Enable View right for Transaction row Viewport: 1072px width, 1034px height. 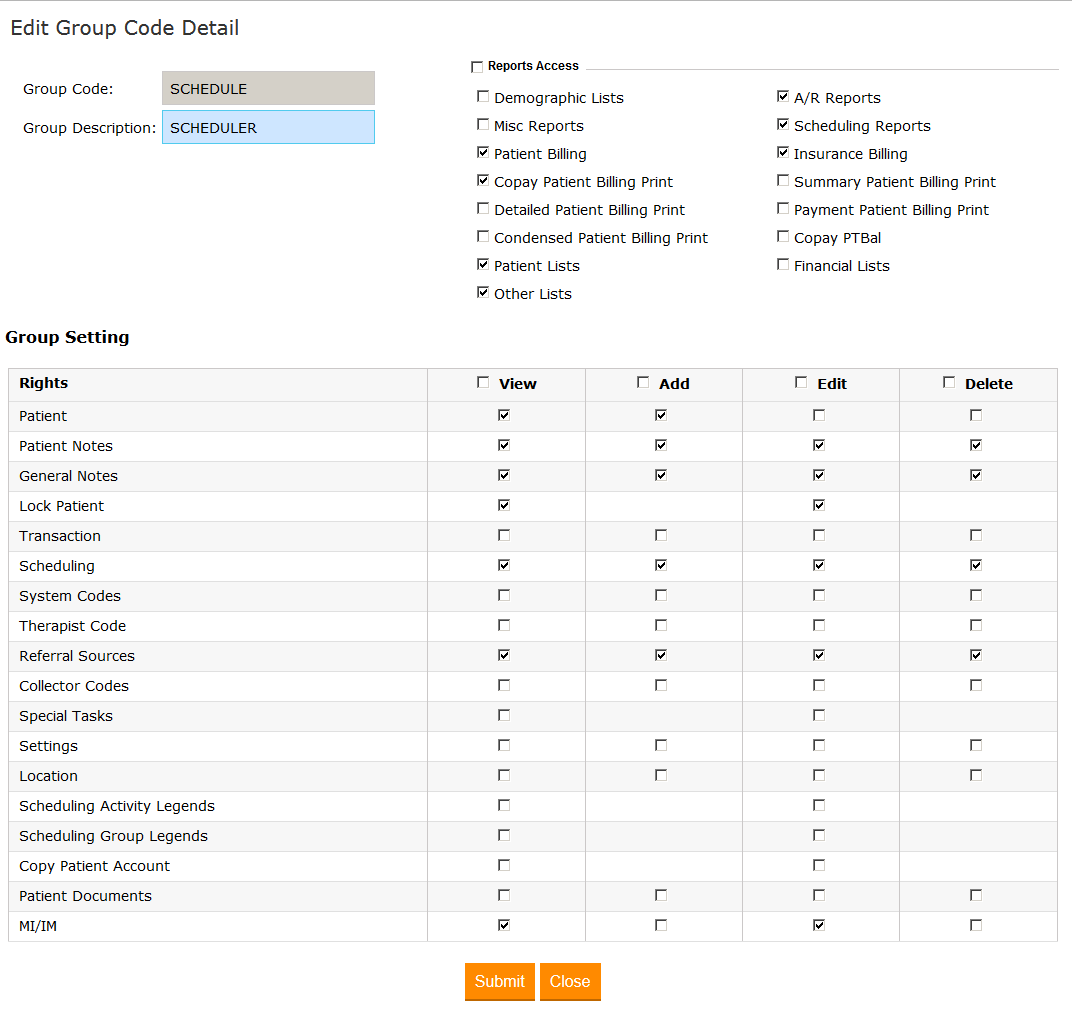[x=504, y=535]
